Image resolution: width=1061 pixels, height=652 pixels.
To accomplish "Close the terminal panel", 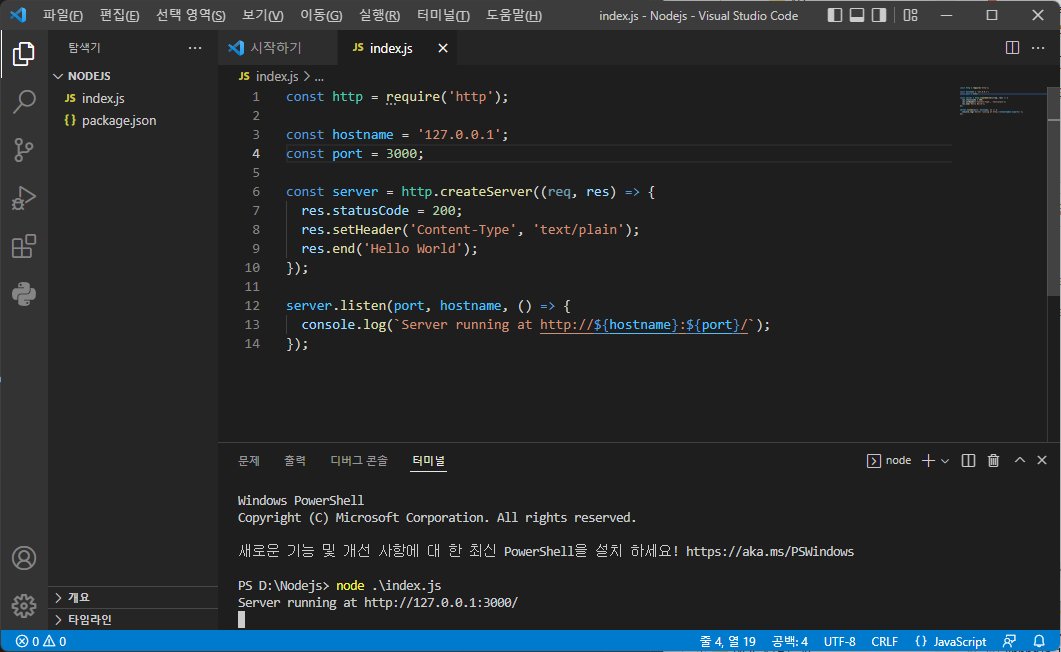I will tap(1042, 460).
